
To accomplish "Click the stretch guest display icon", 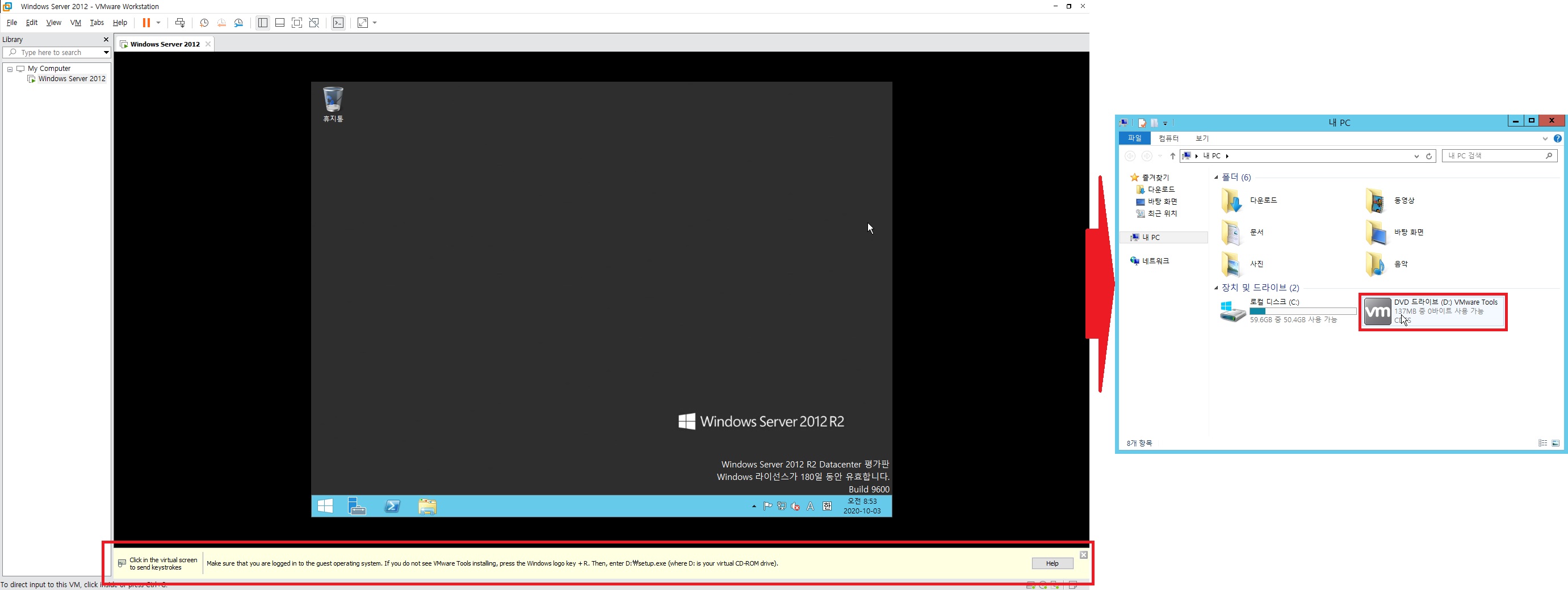I will click(x=363, y=23).
